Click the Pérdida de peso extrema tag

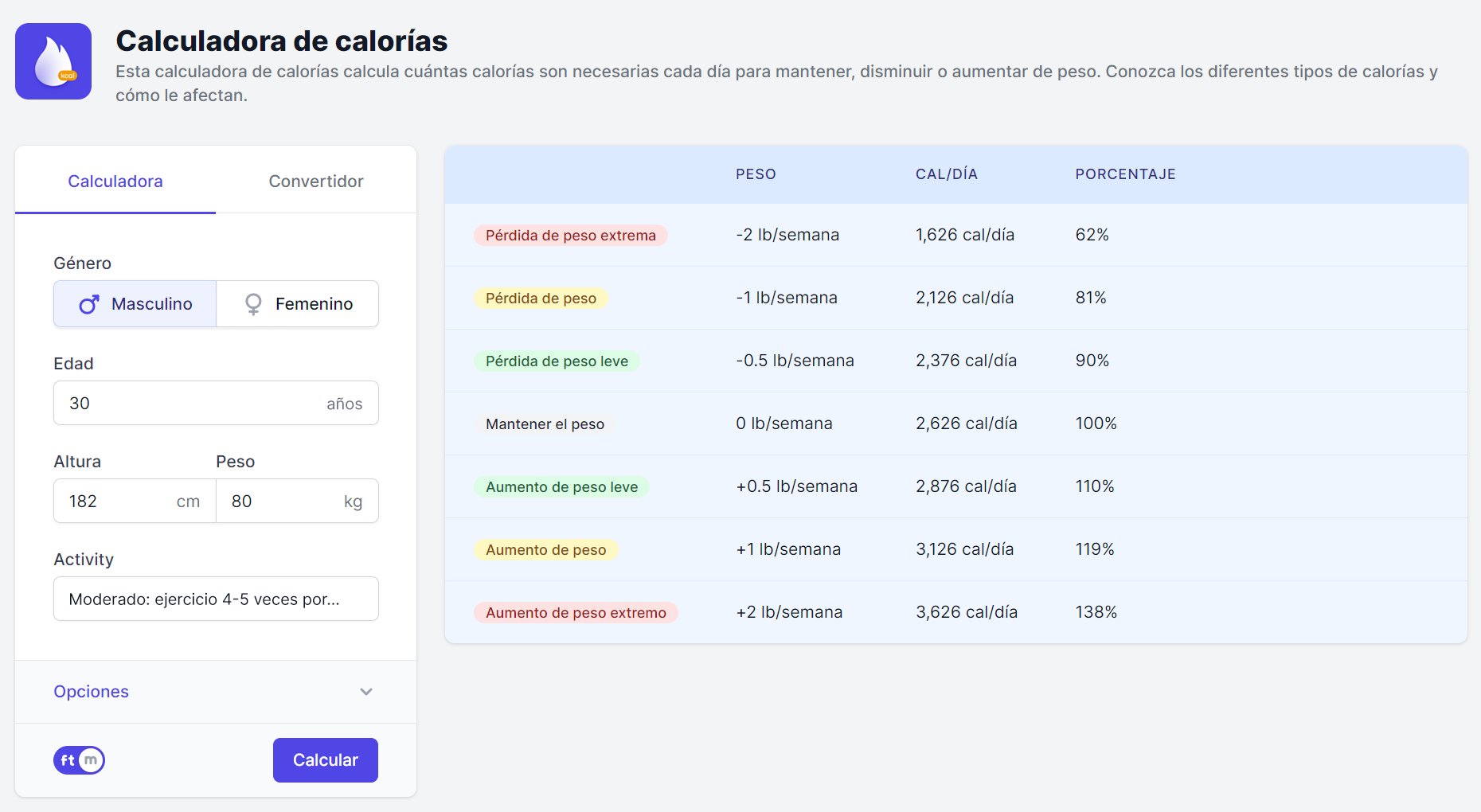click(571, 236)
